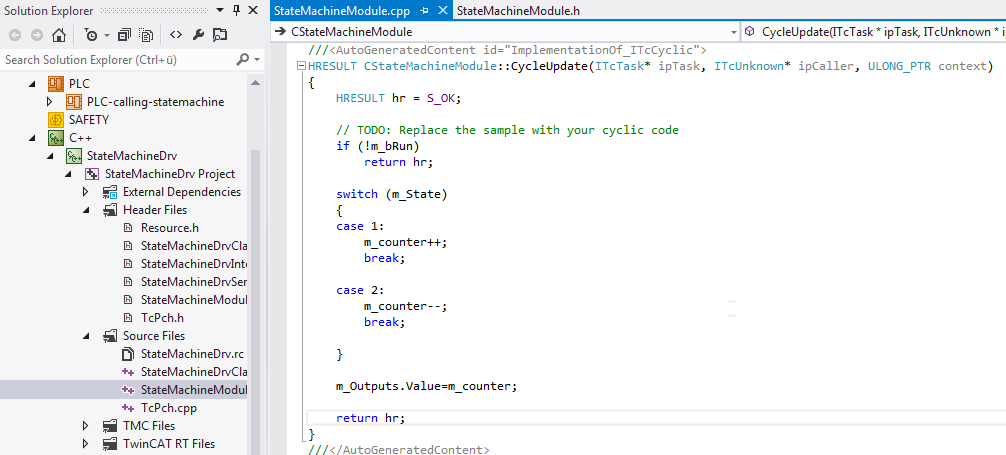Click the Forward navigation arrow in Solution Explorer
Image resolution: width=1006 pixels, height=455 pixels.
click(37, 35)
